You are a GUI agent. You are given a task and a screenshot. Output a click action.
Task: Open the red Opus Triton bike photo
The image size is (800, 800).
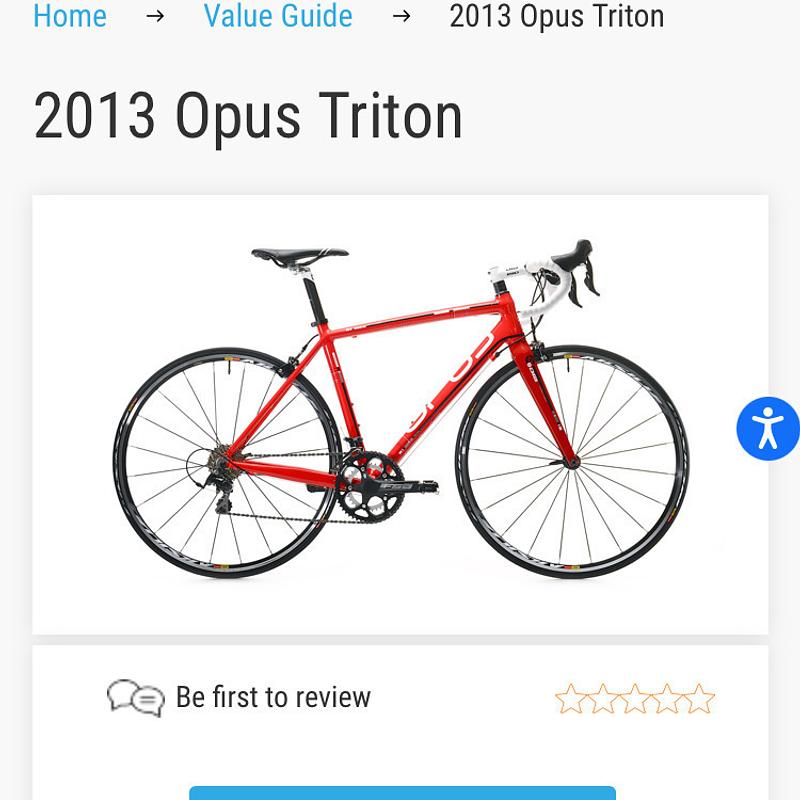[400, 414]
